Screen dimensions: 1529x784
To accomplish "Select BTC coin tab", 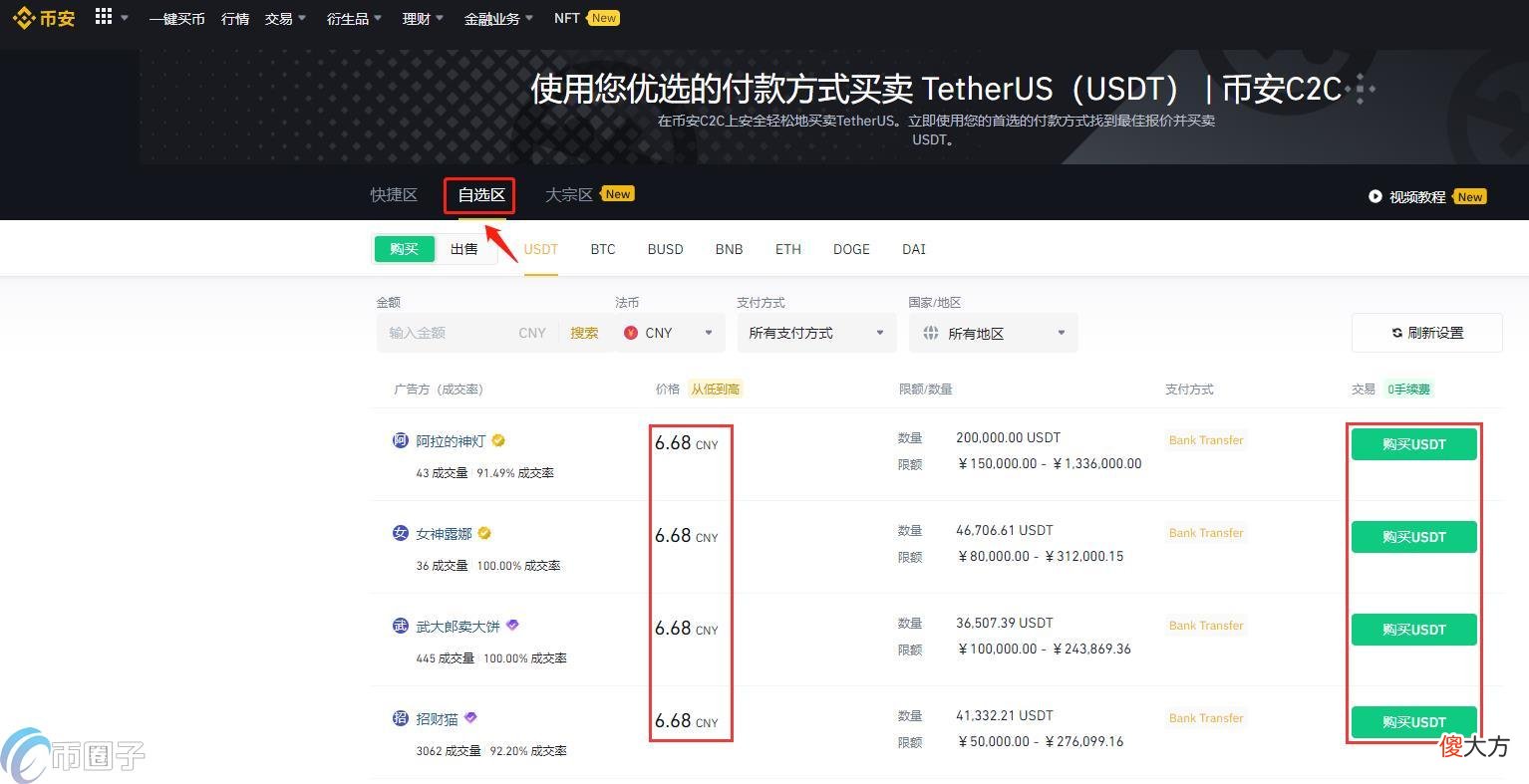I will (603, 249).
